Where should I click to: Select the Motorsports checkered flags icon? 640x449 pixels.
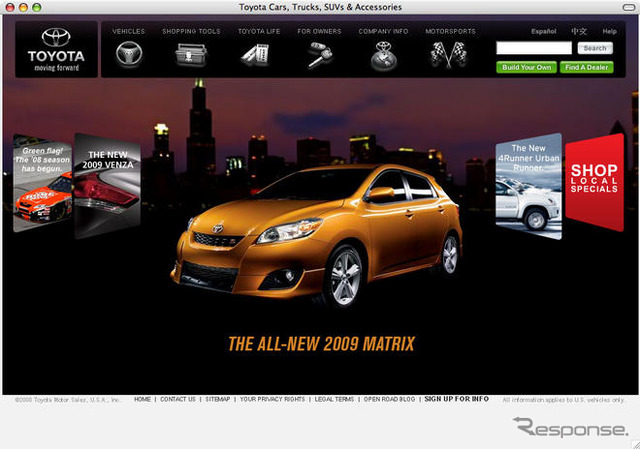click(448, 55)
